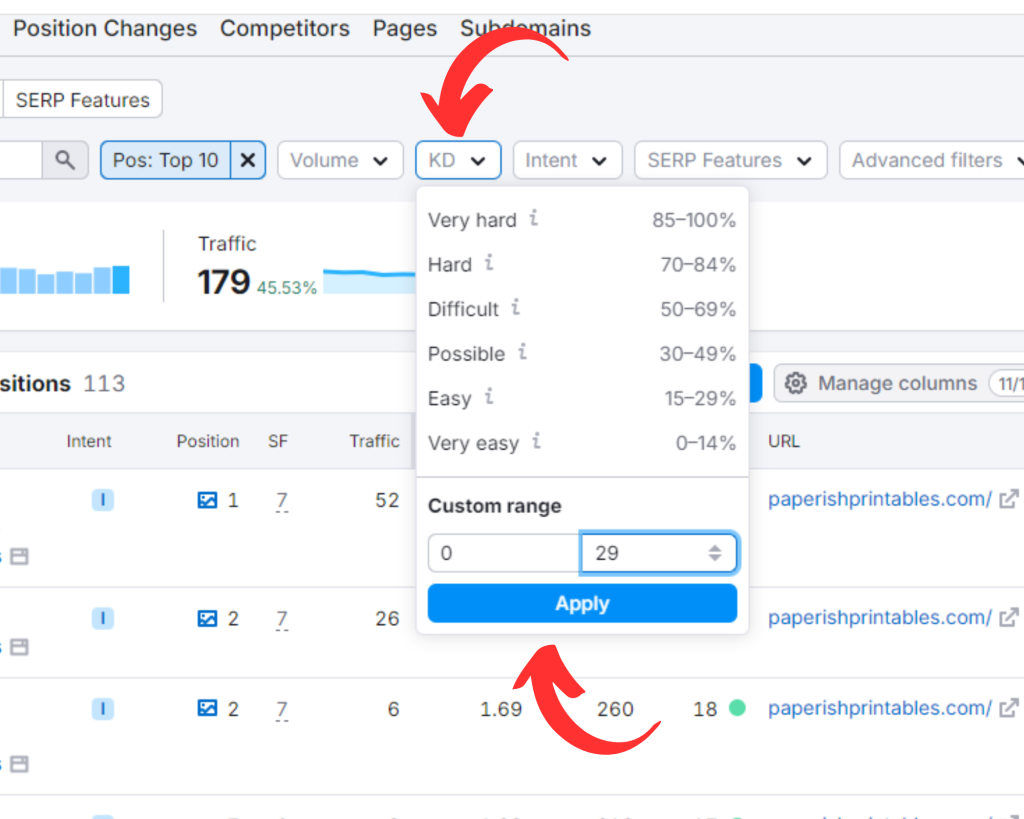This screenshot has height=819, width=1024.
Task: Click the info icon next to Very easy
Action: click(536, 441)
